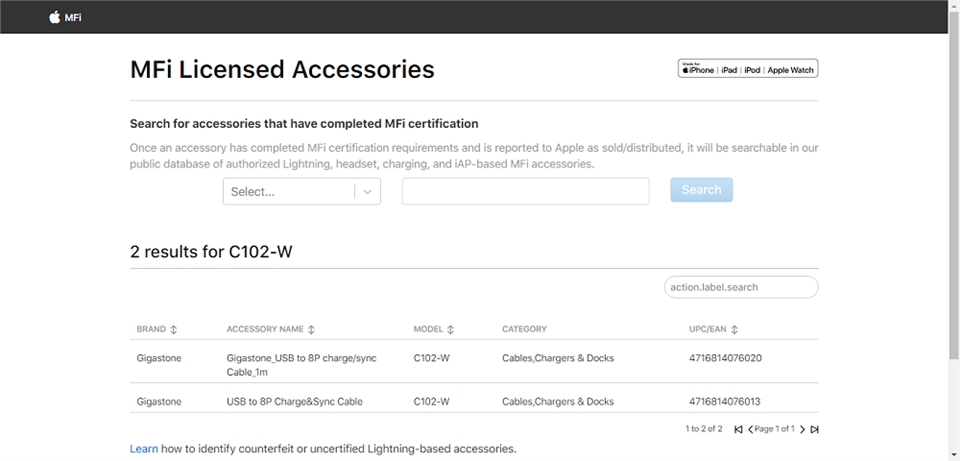The width and height of the screenshot is (960, 461).
Task: Open the Select... search type dropdown
Action: (x=288, y=191)
